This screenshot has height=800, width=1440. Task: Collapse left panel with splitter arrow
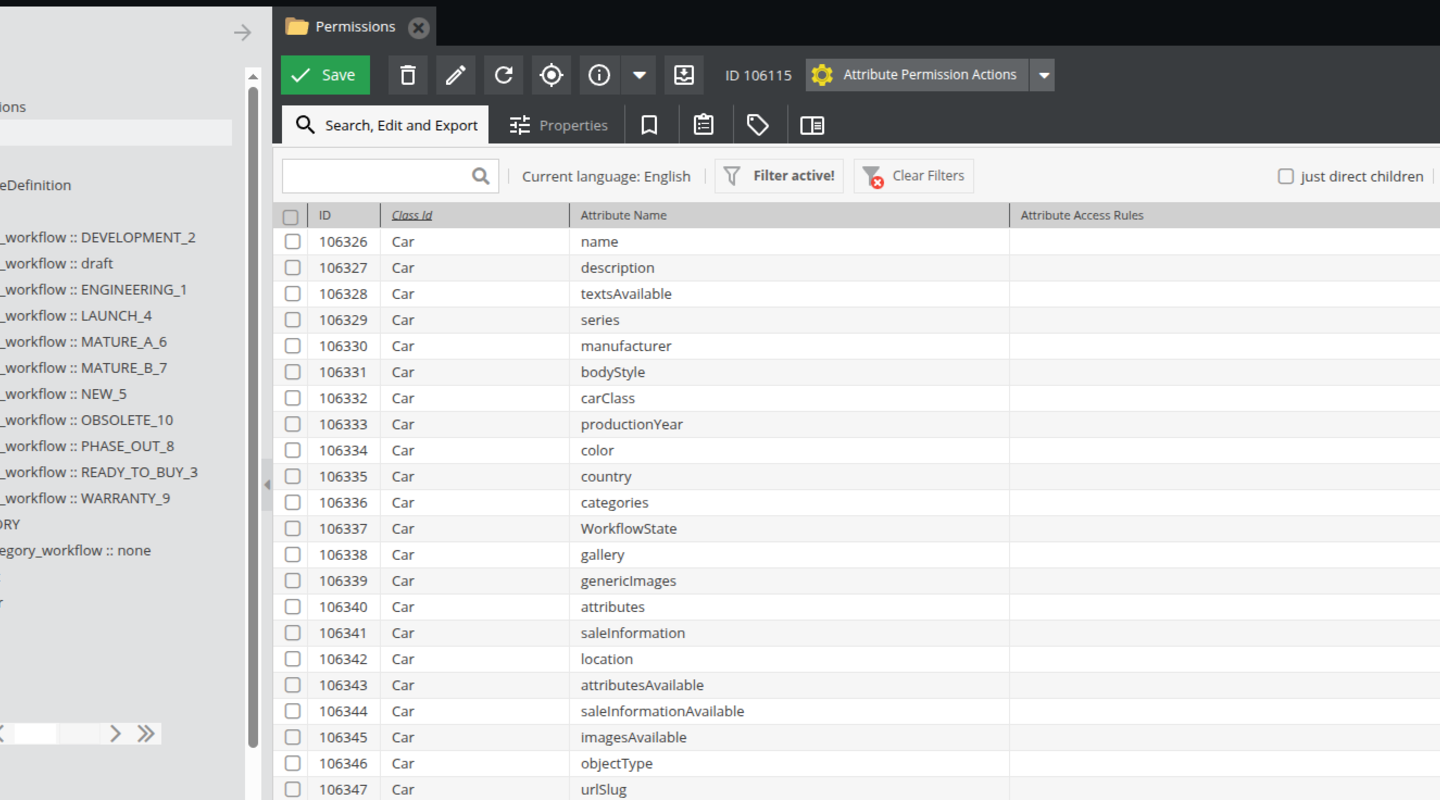(267, 485)
